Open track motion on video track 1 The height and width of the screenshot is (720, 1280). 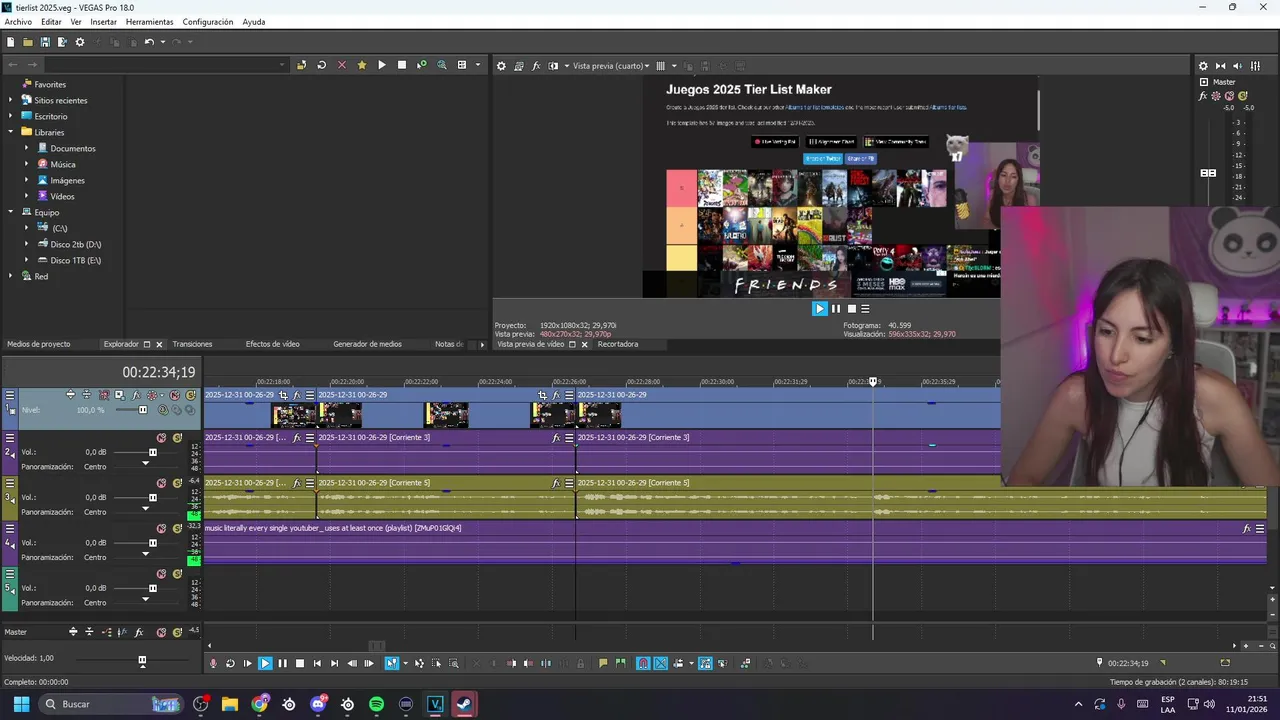click(x=119, y=395)
